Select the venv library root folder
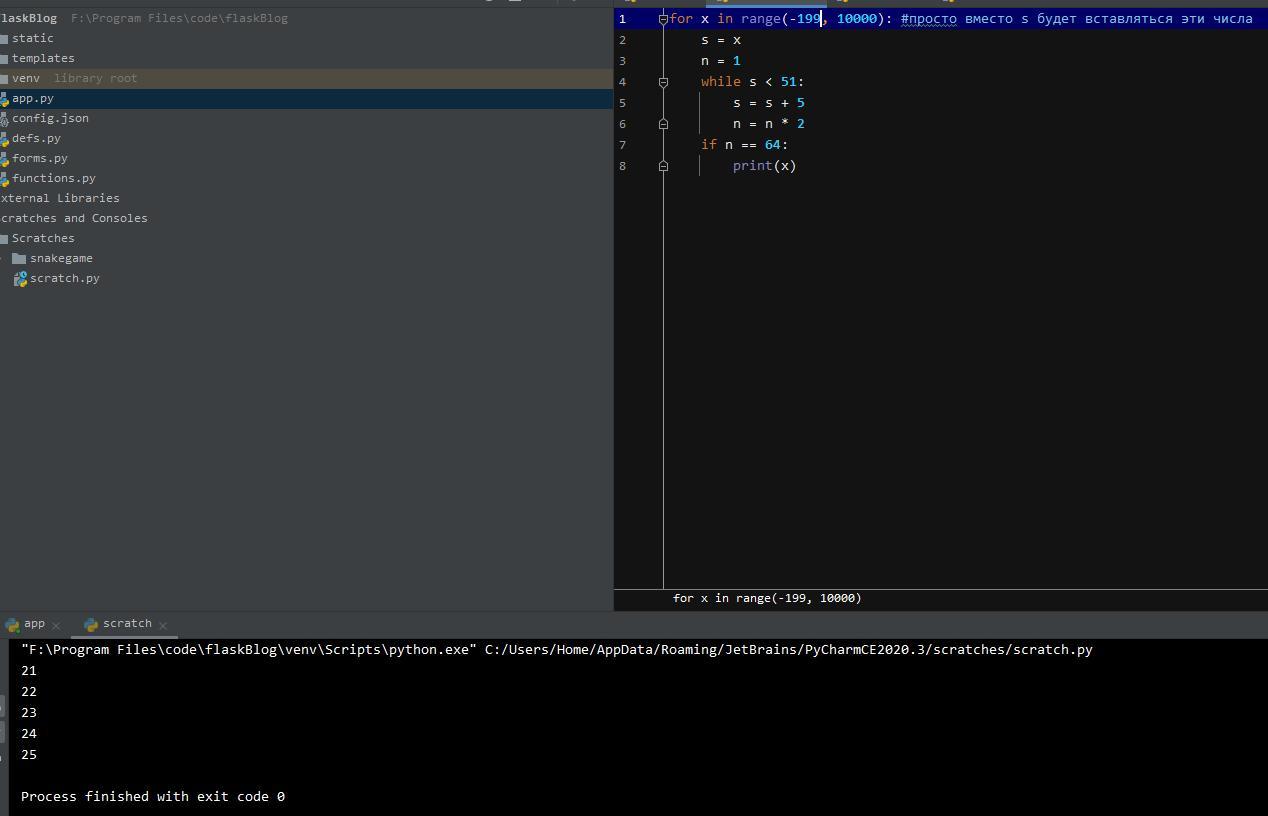The width and height of the screenshot is (1268, 816). tap(26, 78)
